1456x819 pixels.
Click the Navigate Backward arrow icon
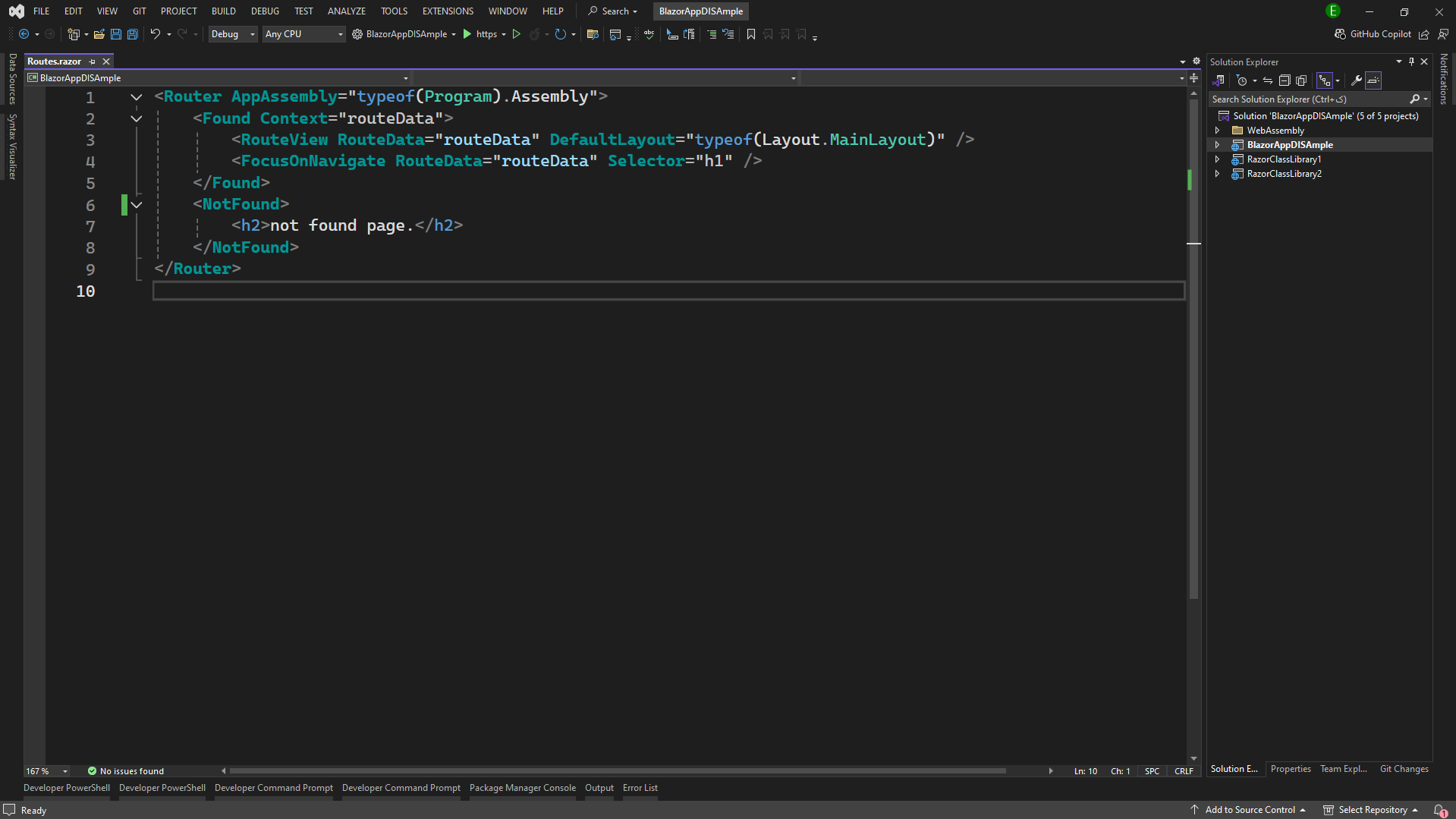[24, 34]
